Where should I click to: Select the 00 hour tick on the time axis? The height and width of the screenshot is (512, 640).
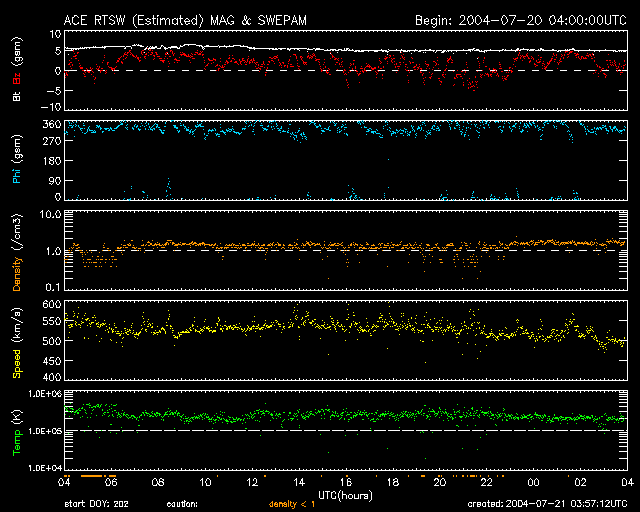click(x=533, y=482)
